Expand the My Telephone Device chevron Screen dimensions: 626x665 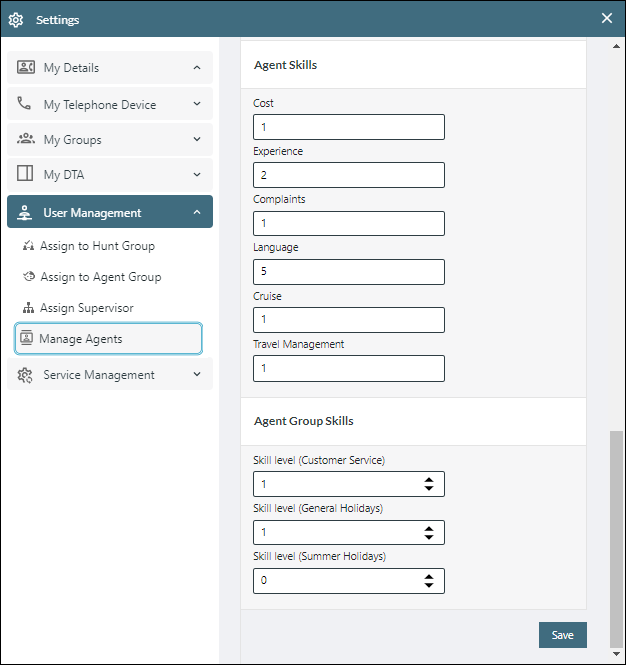196,104
